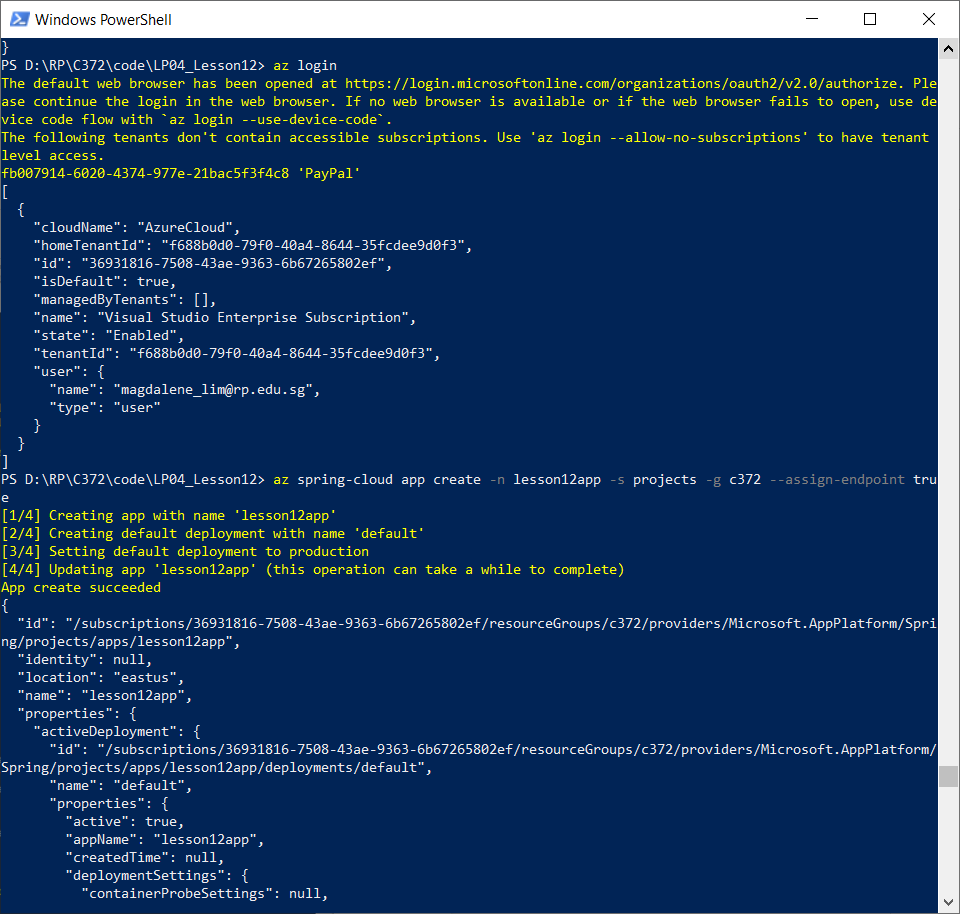Click the cloudName AzureCloud value
The image size is (960, 914).
tap(135, 227)
